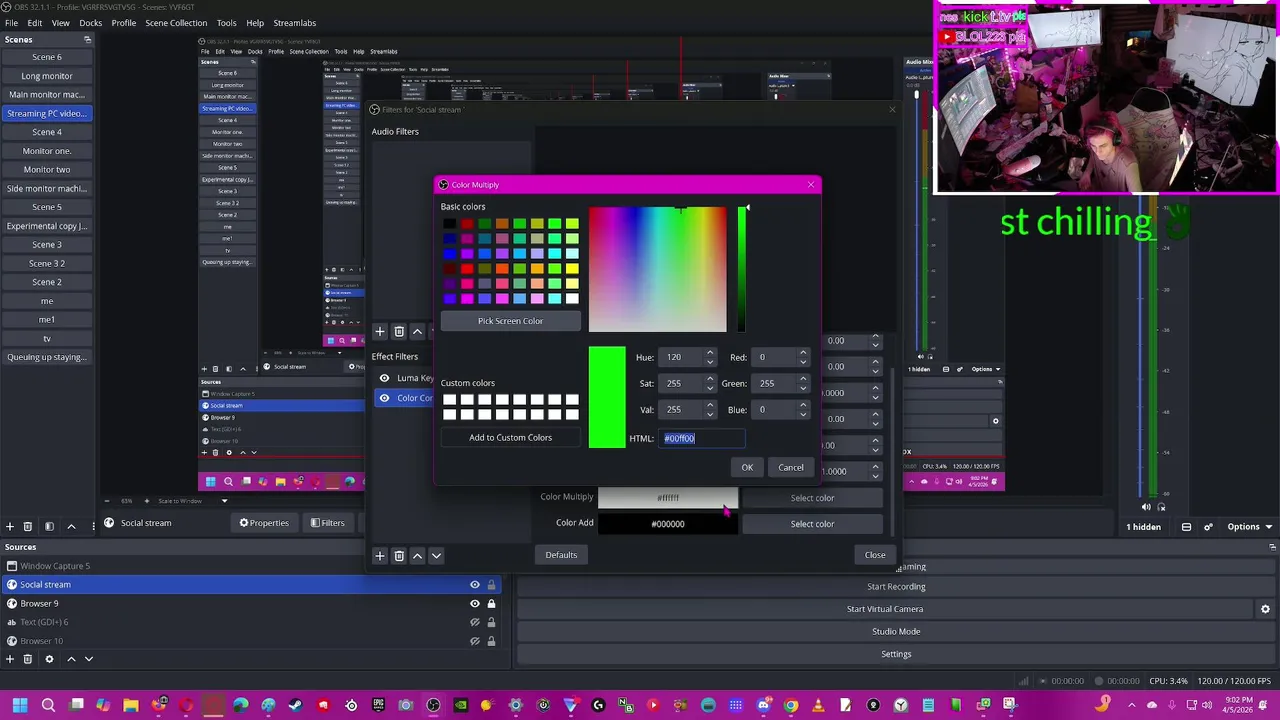Lock the Social stream source
This screenshot has width=1280, height=720.
pos(491,585)
